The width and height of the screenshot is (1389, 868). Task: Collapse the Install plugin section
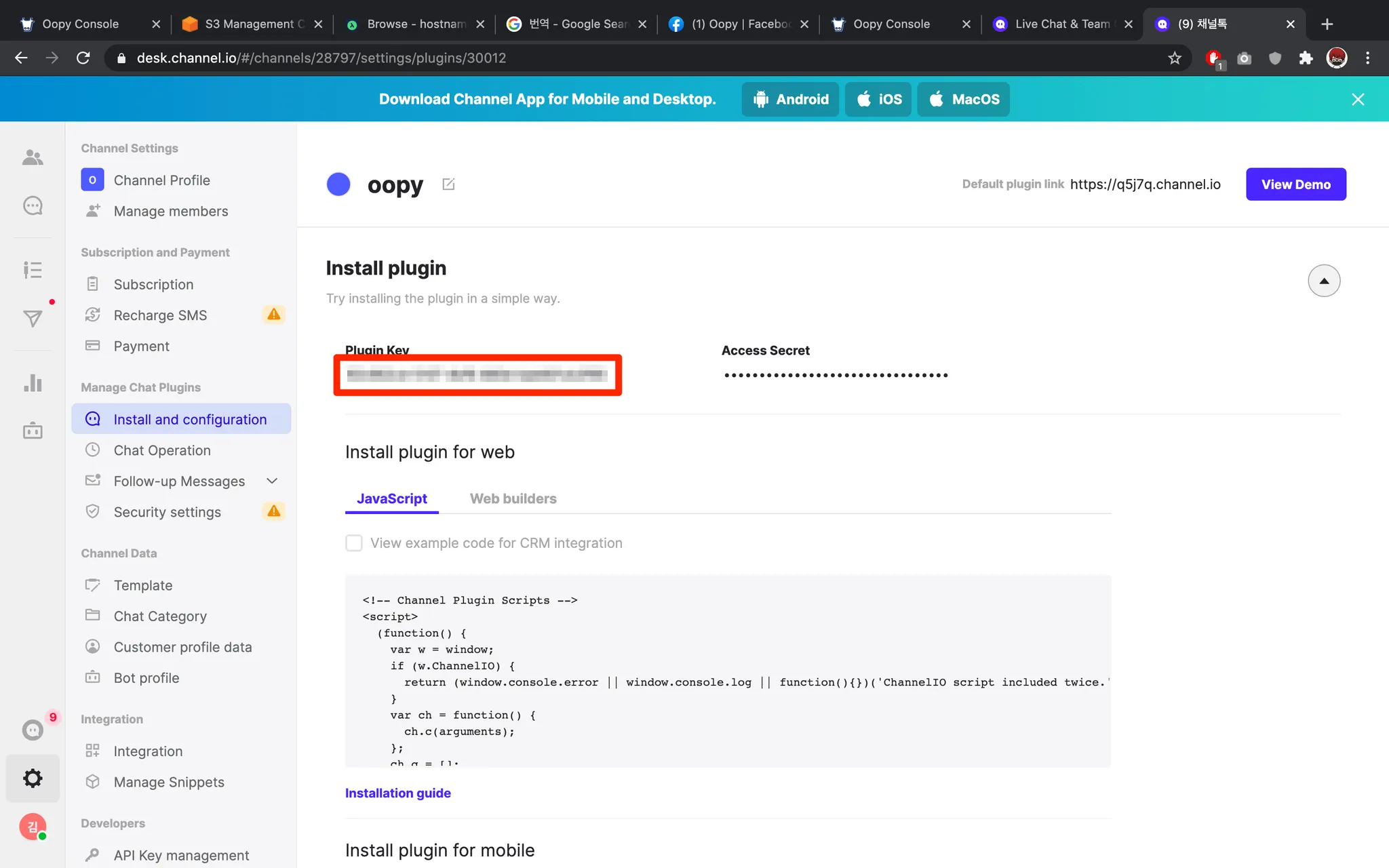(1323, 281)
